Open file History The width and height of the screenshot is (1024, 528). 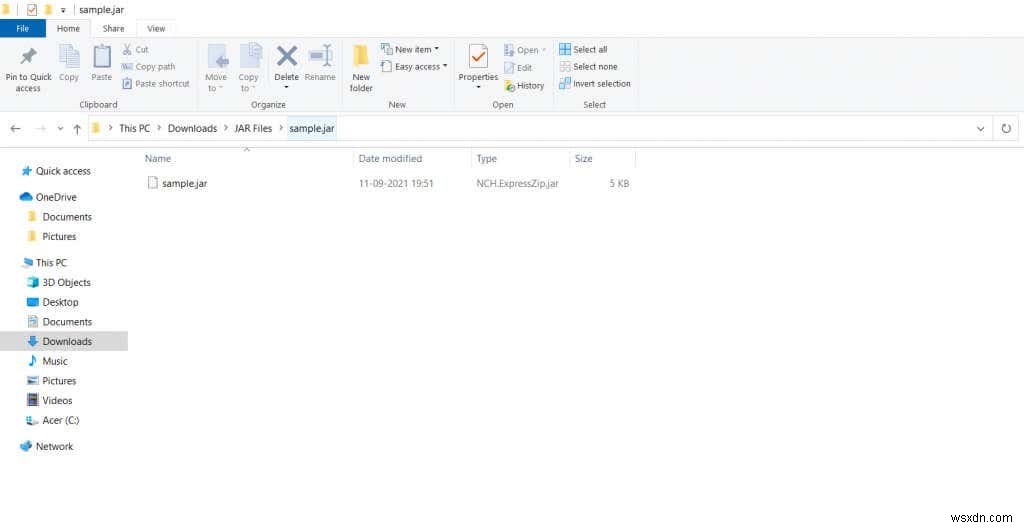pos(524,86)
